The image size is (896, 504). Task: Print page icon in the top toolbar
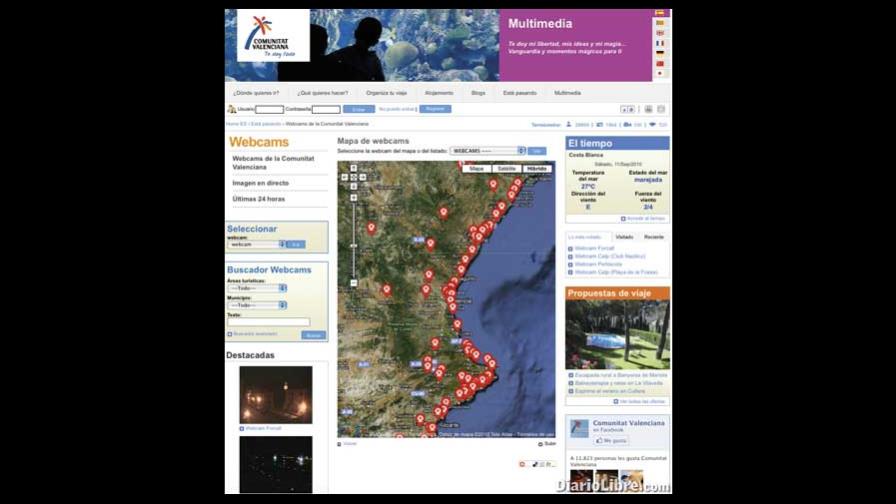[648, 109]
